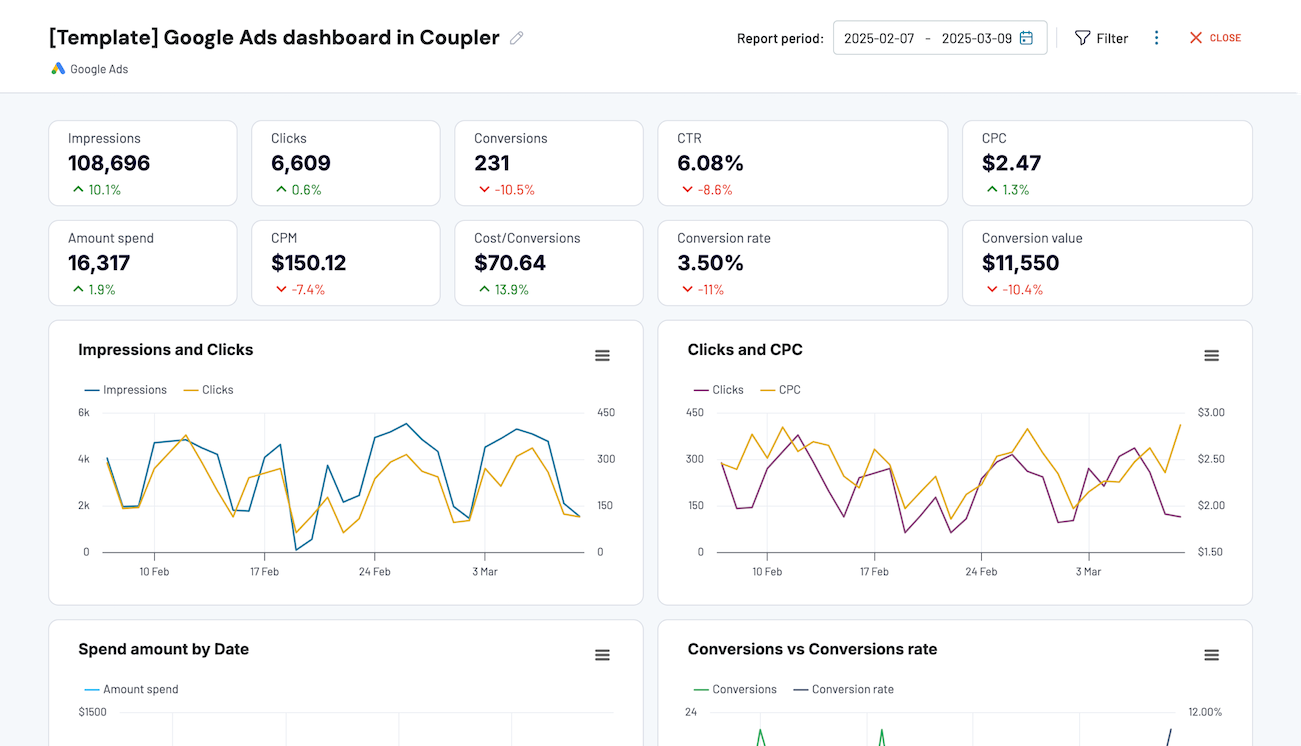The height and width of the screenshot is (746, 1301).
Task: Select the Conversions KPI card
Action: click(x=548, y=162)
